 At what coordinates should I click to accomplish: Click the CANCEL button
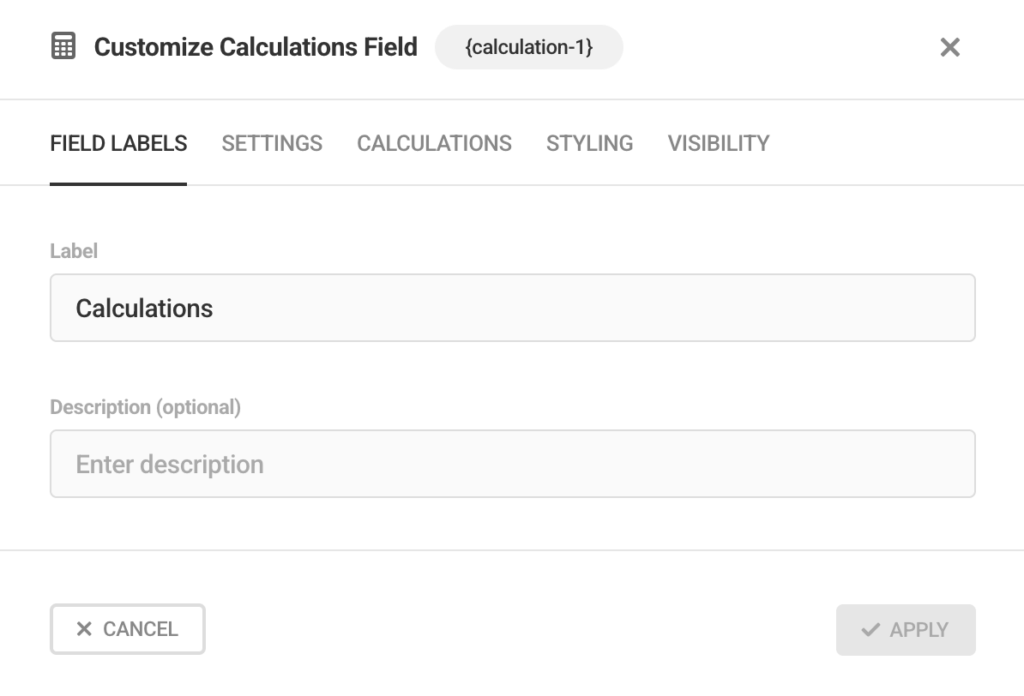[127, 629]
